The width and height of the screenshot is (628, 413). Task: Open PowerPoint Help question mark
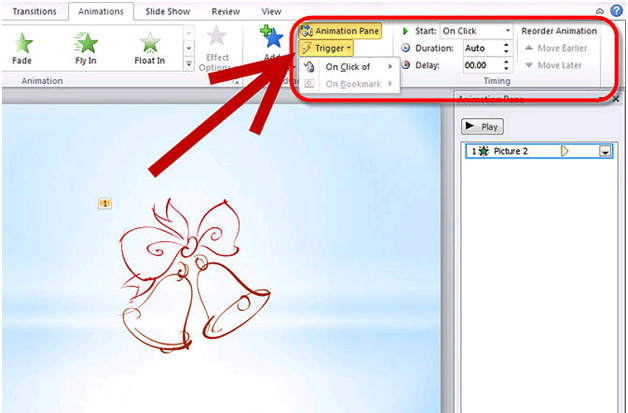(617, 11)
